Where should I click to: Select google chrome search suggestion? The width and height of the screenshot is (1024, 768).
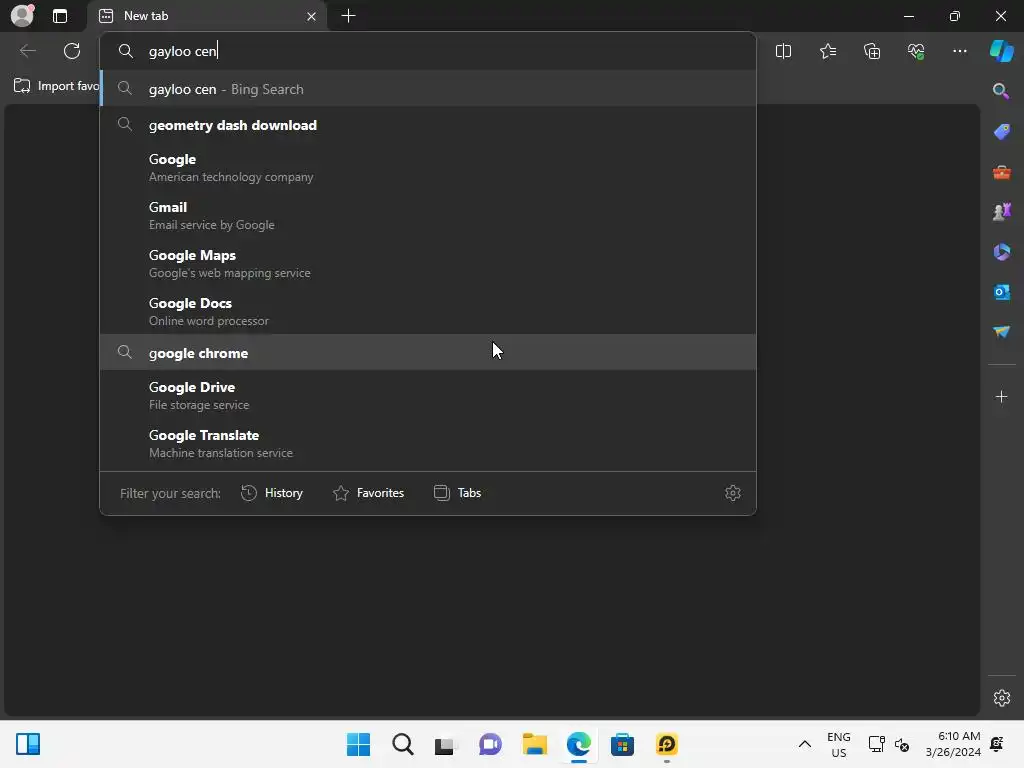click(428, 353)
